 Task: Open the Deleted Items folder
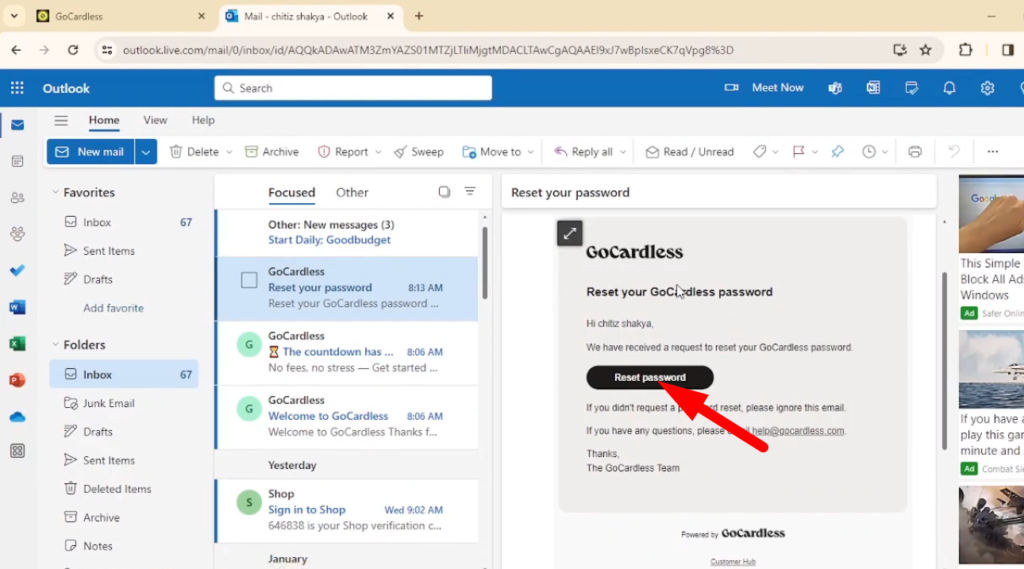(117, 489)
